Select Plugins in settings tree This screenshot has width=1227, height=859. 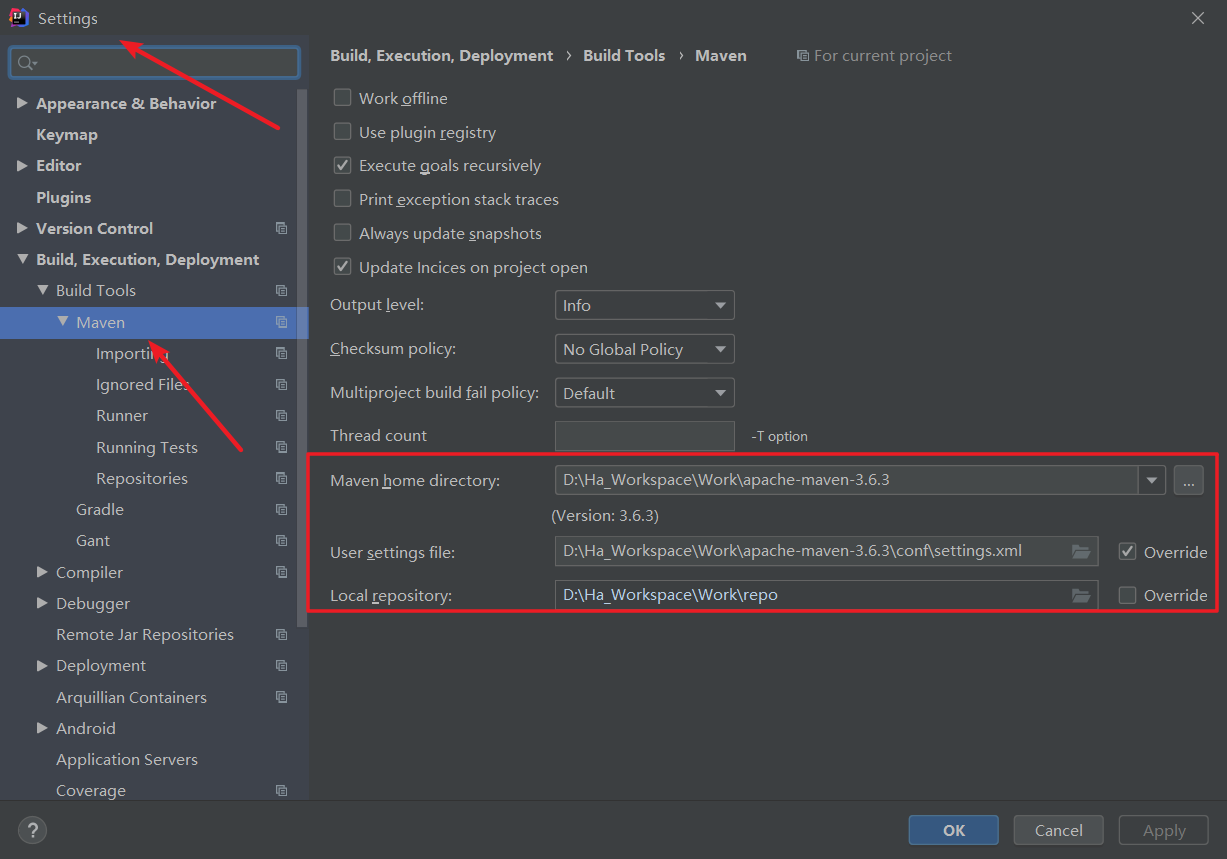63,197
